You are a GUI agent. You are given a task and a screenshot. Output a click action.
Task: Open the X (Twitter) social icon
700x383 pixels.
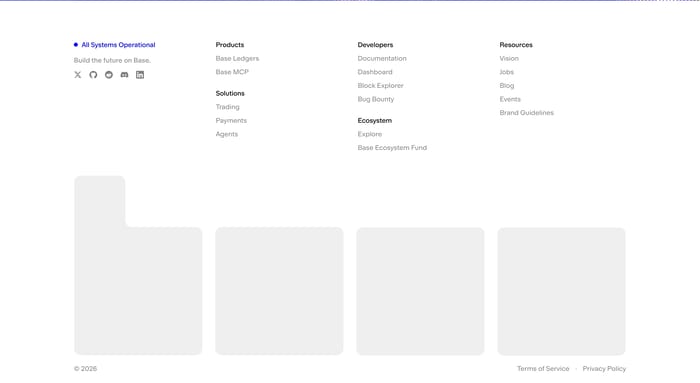click(x=78, y=75)
